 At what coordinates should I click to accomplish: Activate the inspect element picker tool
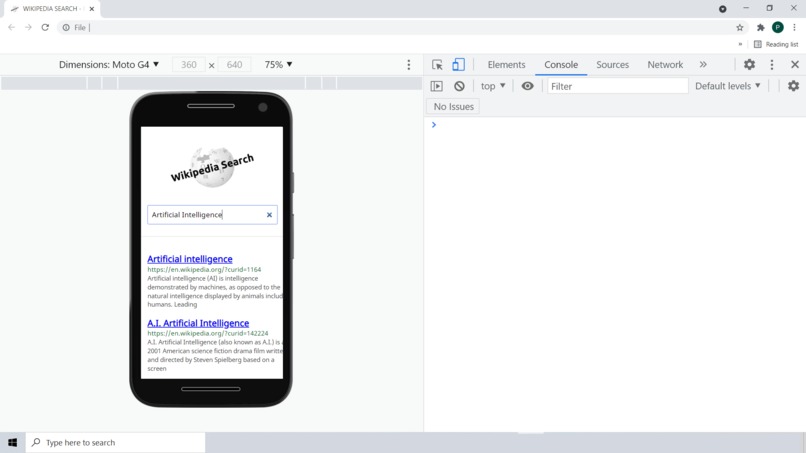coord(437,65)
